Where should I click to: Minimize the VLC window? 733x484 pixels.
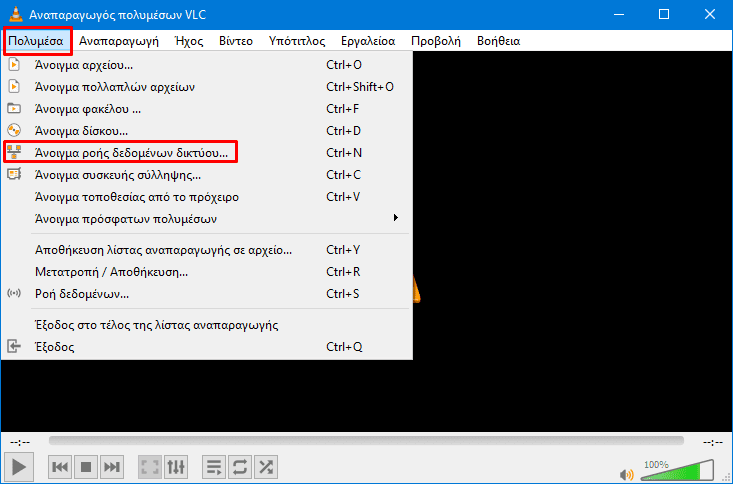click(619, 14)
